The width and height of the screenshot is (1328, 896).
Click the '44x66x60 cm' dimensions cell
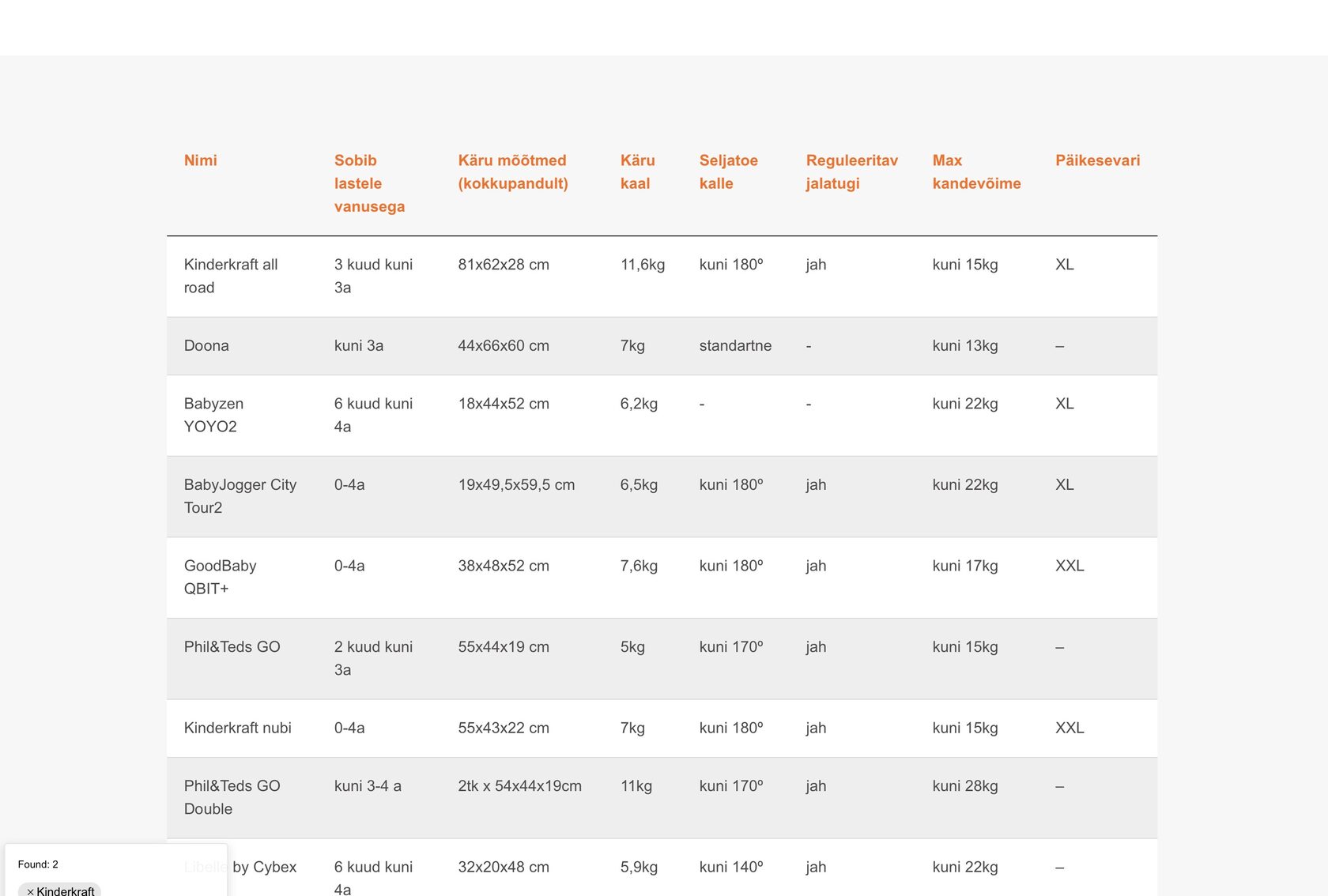pyautogui.click(x=504, y=346)
